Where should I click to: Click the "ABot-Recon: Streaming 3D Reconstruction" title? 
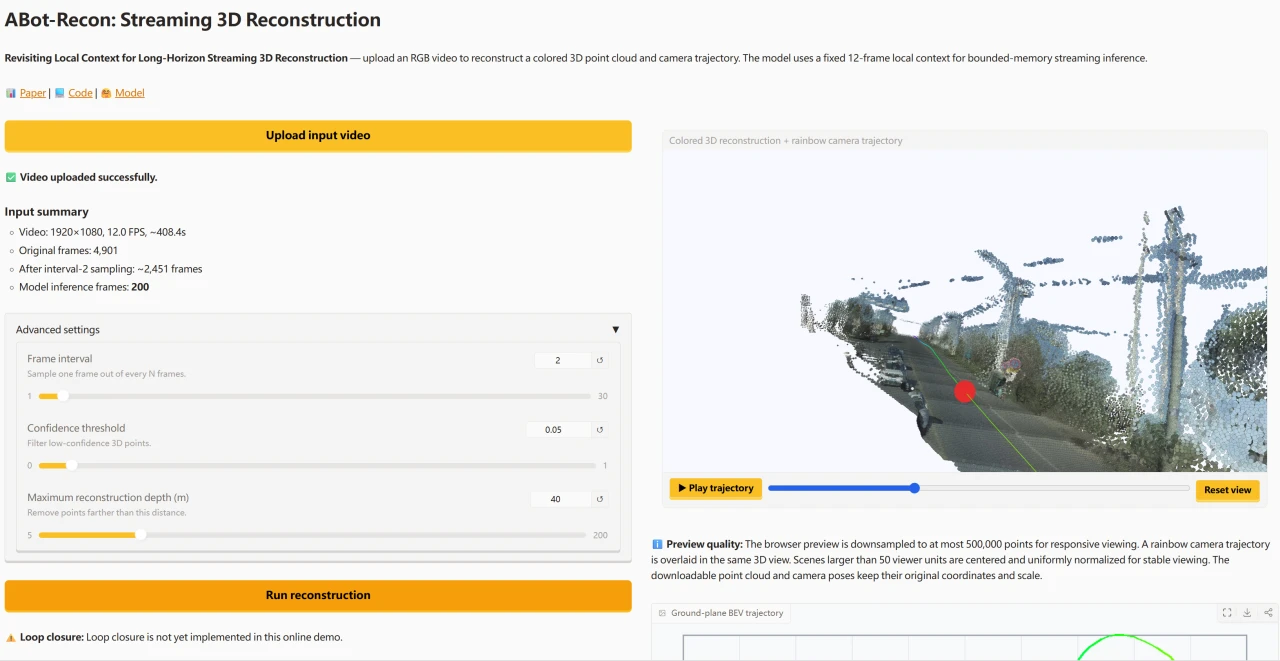click(x=193, y=20)
